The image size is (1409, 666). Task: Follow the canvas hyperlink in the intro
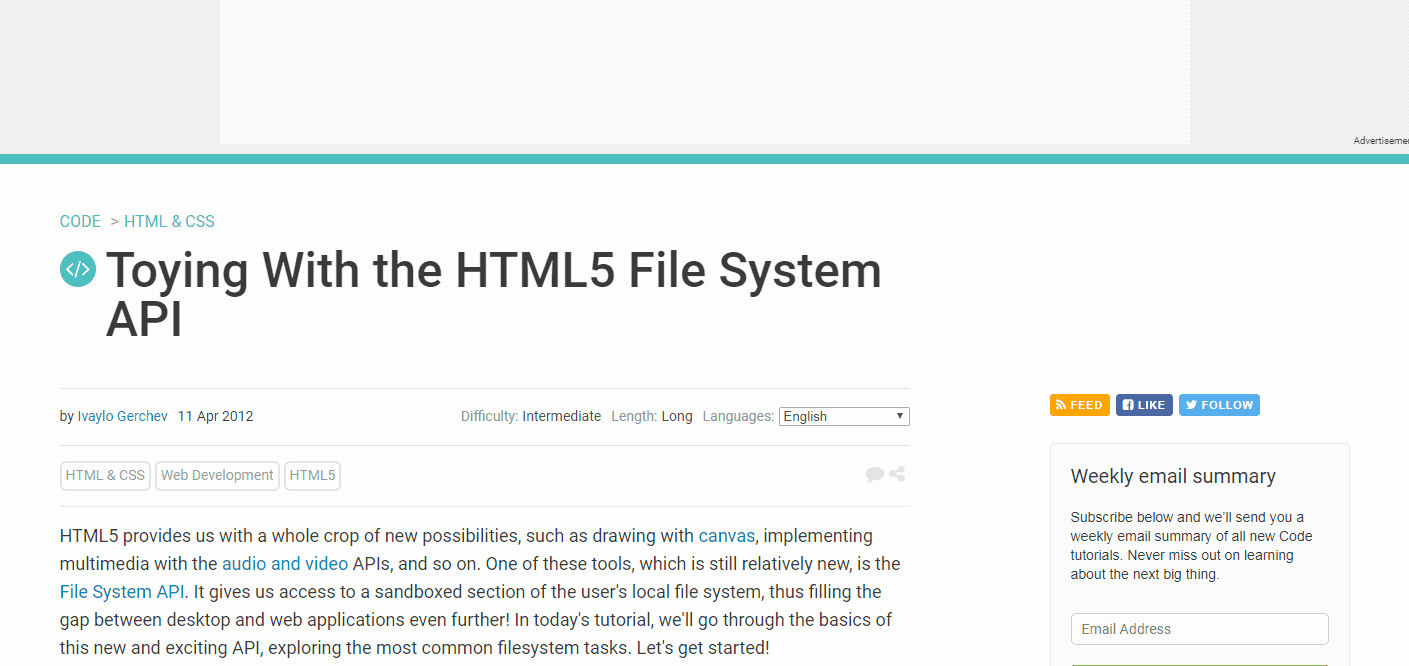point(727,535)
